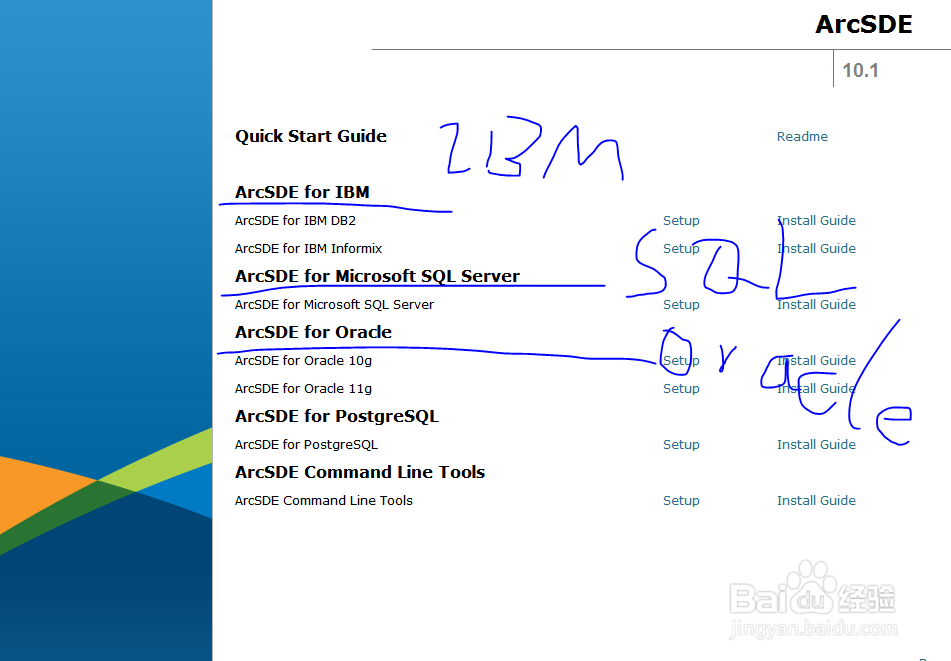Open Install Guide for IBM DB2
The height and width of the screenshot is (661, 951).
click(816, 221)
